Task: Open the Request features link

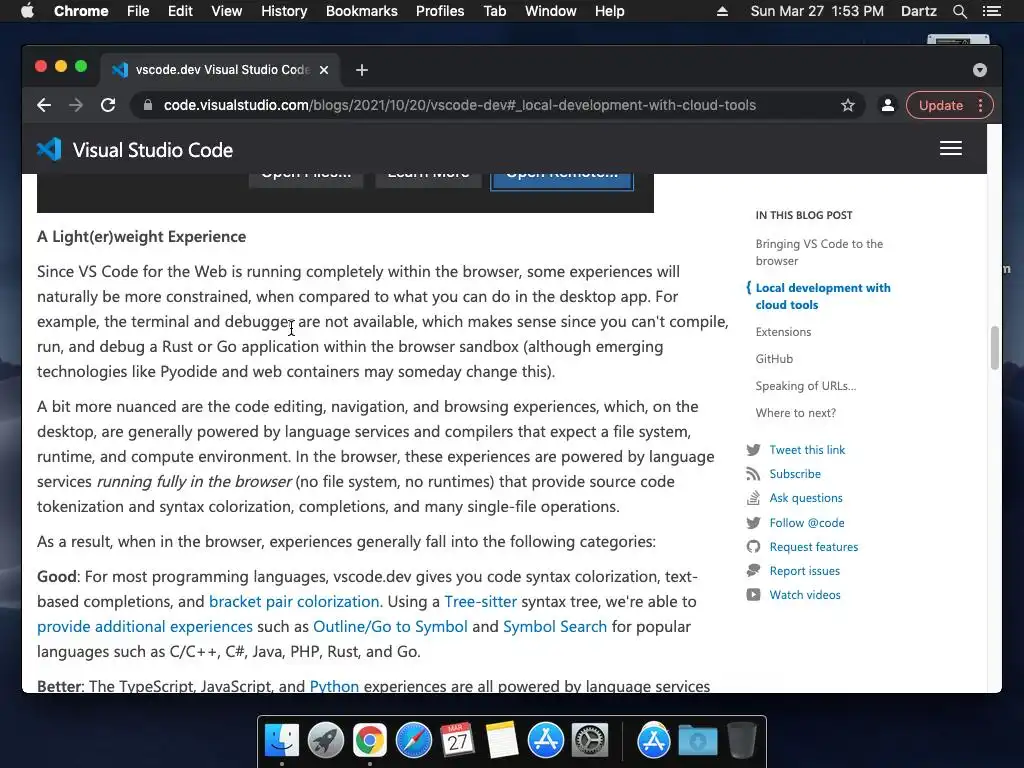Action: coord(814,547)
